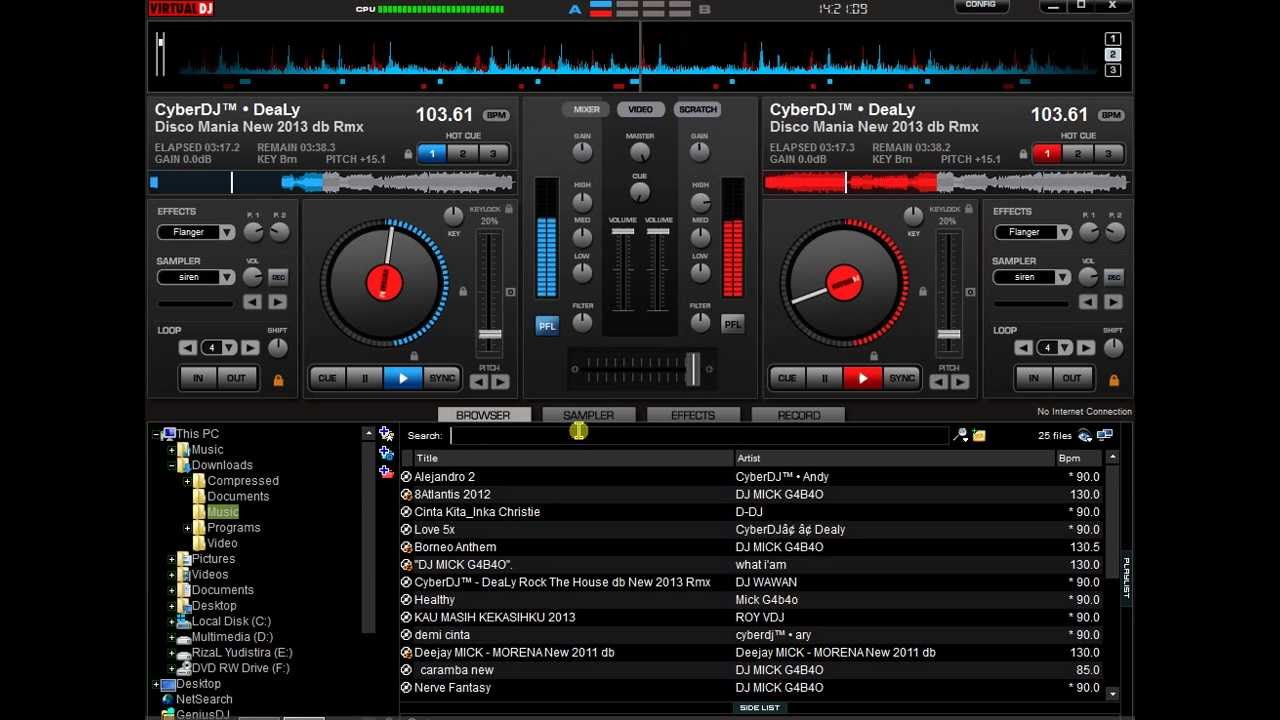Switch center panel to SCRATCH
The height and width of the screenshot is (720, 1280).
pos(697,110)
